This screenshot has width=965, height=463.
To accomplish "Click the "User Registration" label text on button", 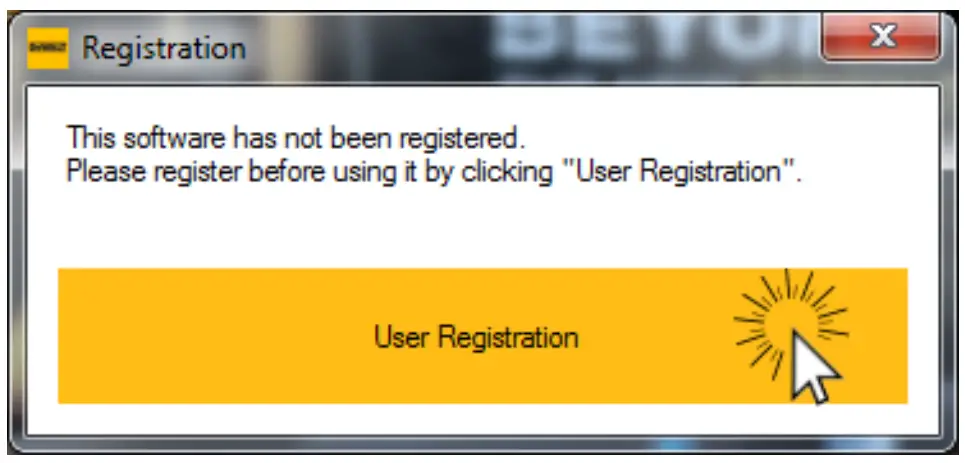I will tap(476, 337).
